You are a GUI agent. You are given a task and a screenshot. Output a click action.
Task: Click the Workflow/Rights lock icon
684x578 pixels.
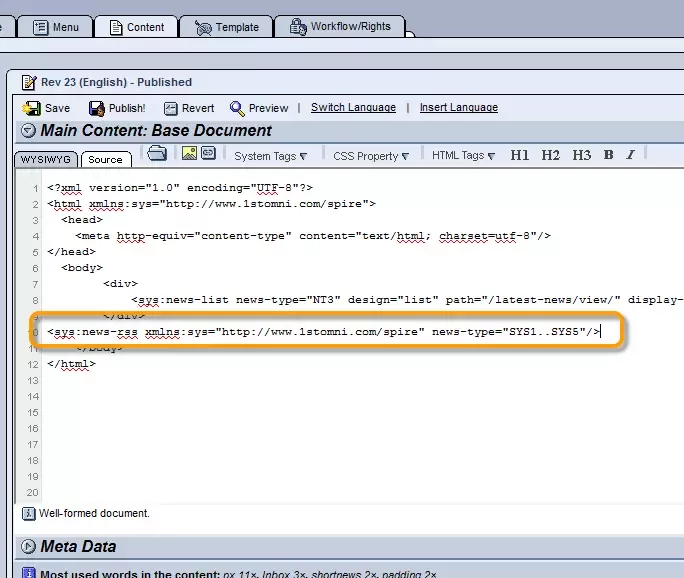point(298,27)
